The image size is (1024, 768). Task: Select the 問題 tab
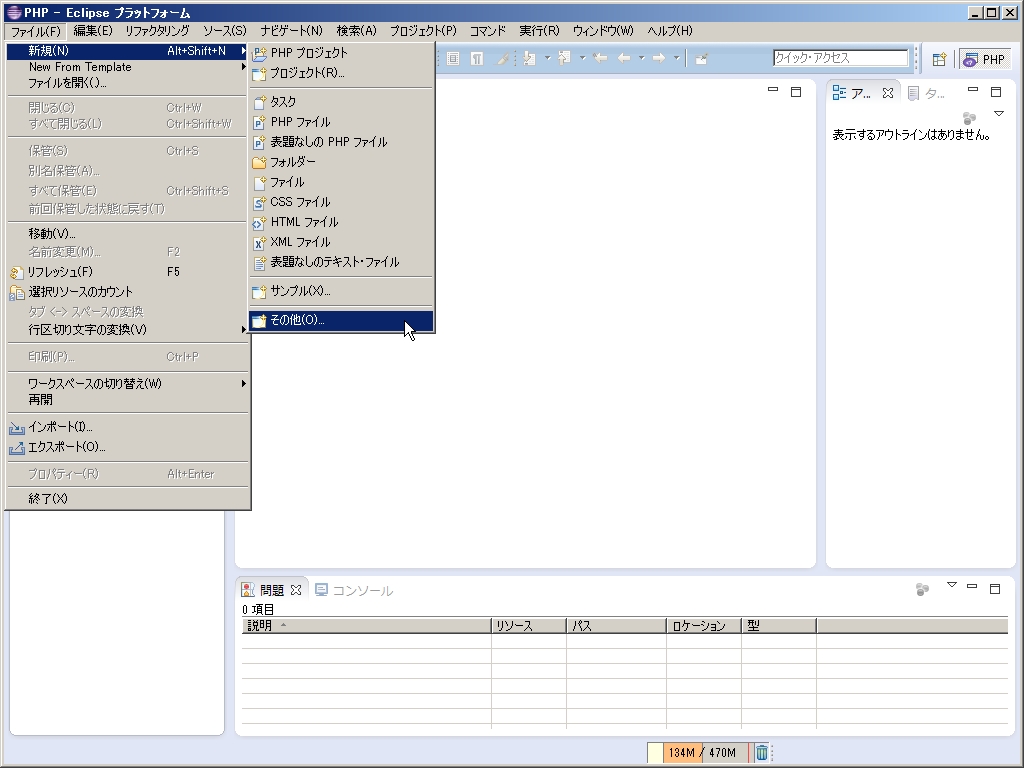pos(272,590)
